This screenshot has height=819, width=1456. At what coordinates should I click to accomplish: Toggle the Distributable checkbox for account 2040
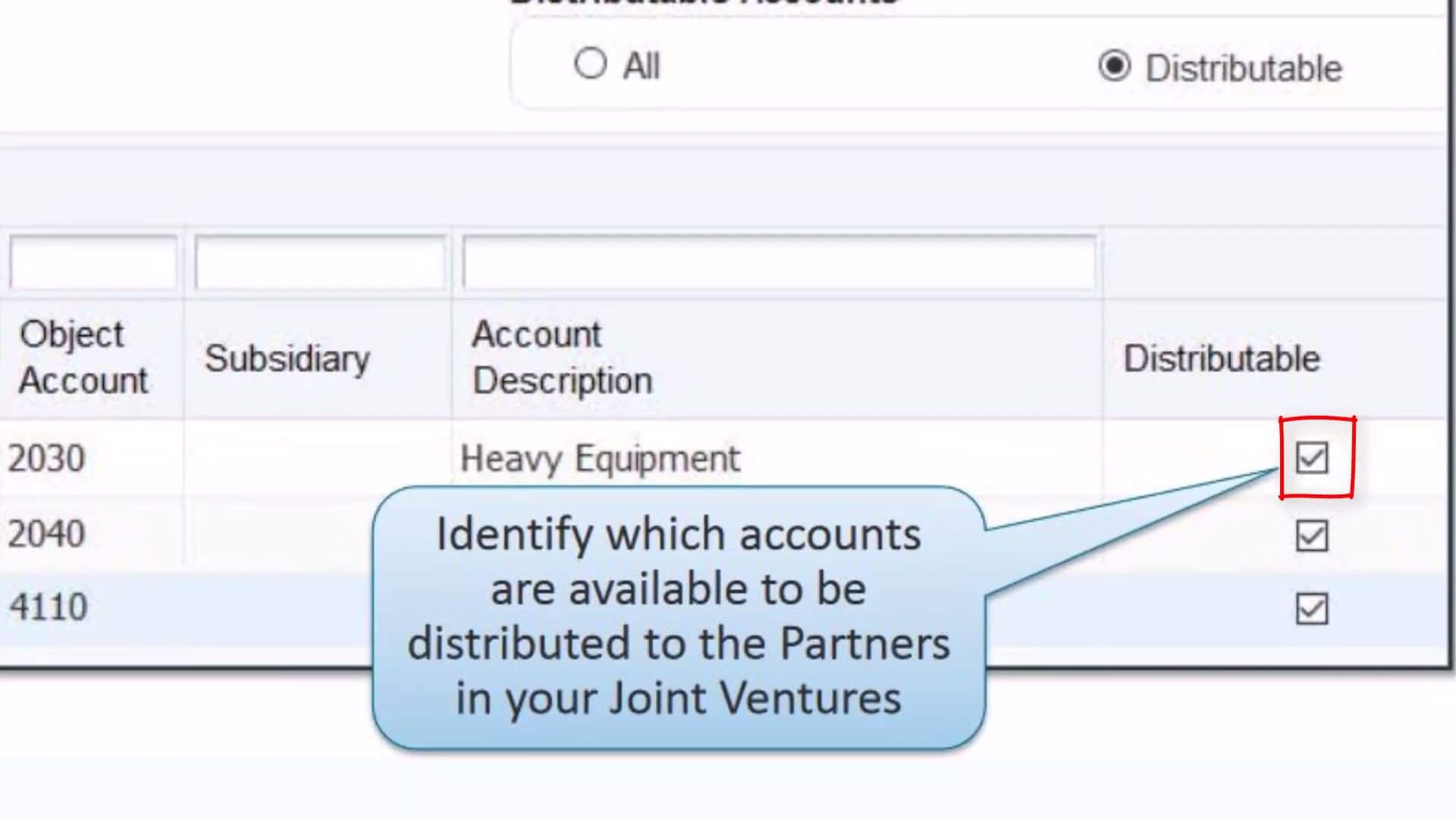[1311, 536]
